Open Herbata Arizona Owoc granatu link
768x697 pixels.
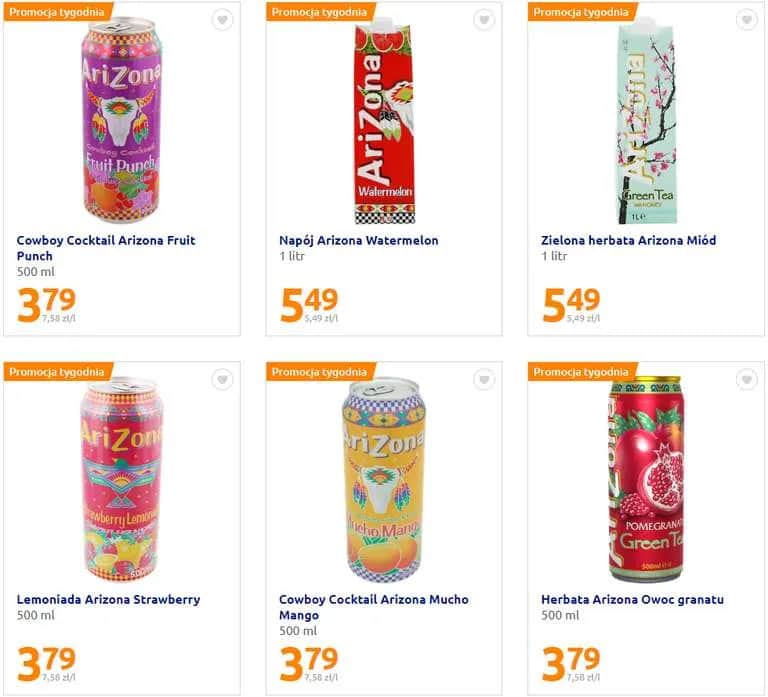632,599
